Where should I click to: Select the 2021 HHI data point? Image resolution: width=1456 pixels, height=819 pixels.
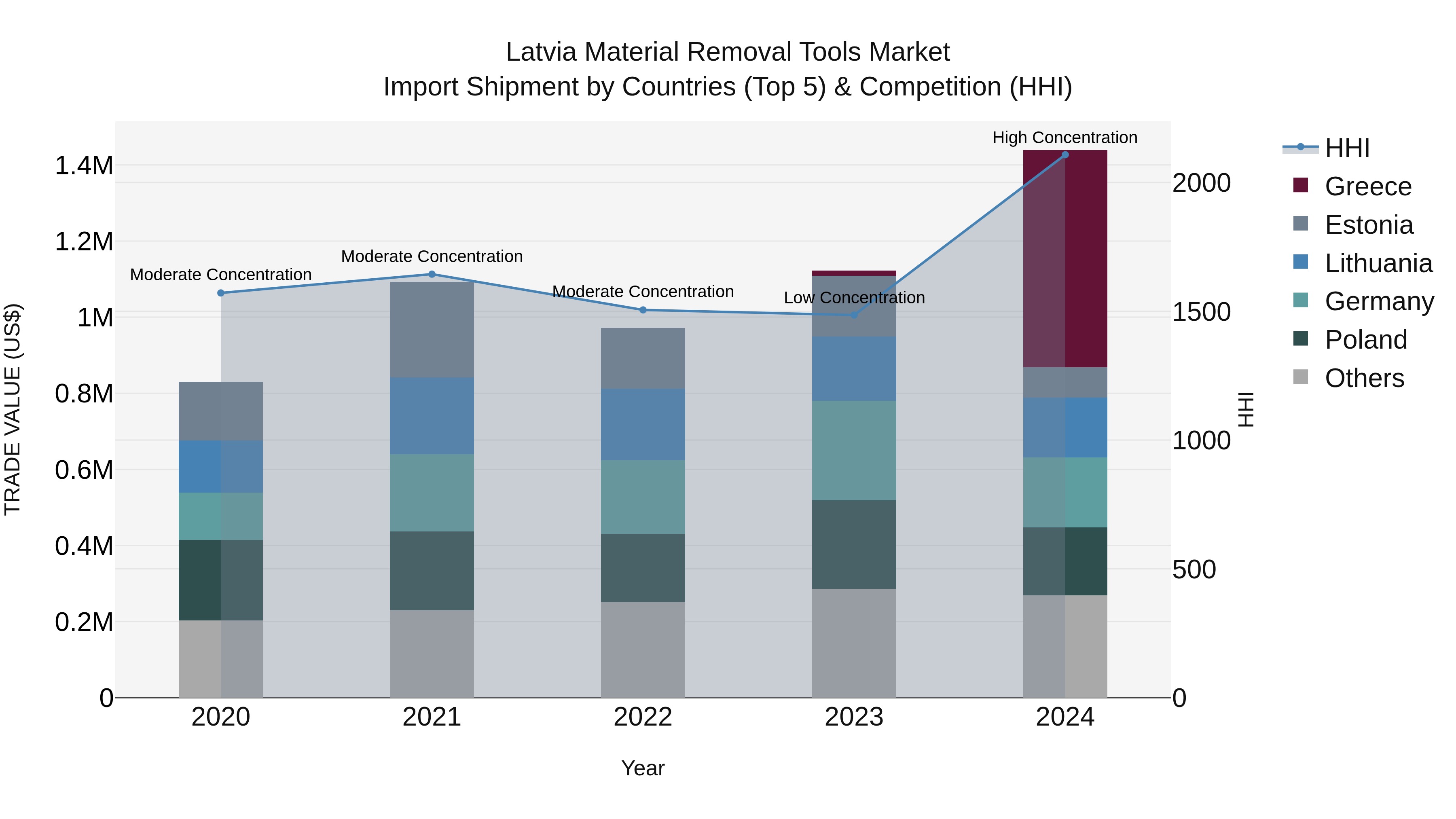(x=432, y=274)
